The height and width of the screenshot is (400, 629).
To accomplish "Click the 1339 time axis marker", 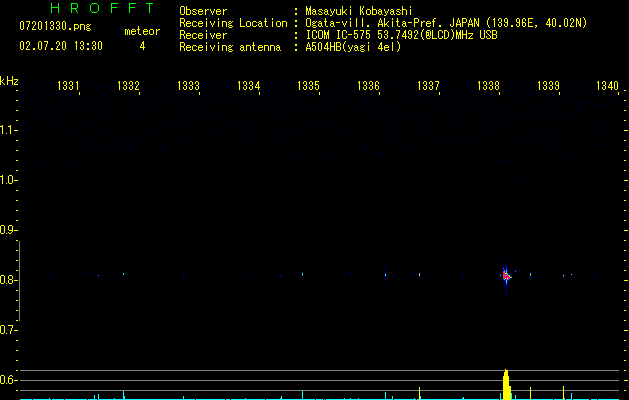I will [548, 85].
